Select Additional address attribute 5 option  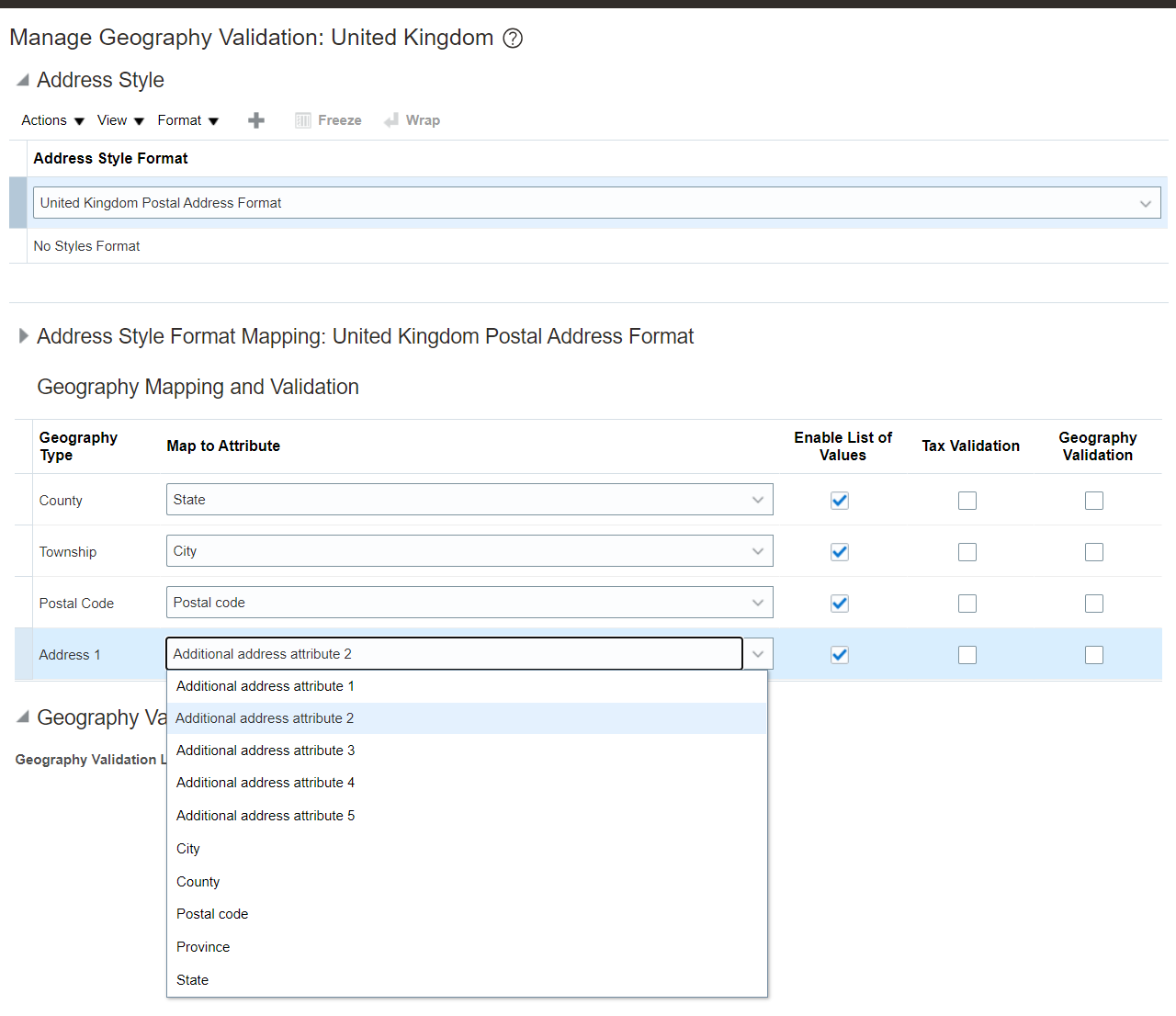(x=467, y=816)
